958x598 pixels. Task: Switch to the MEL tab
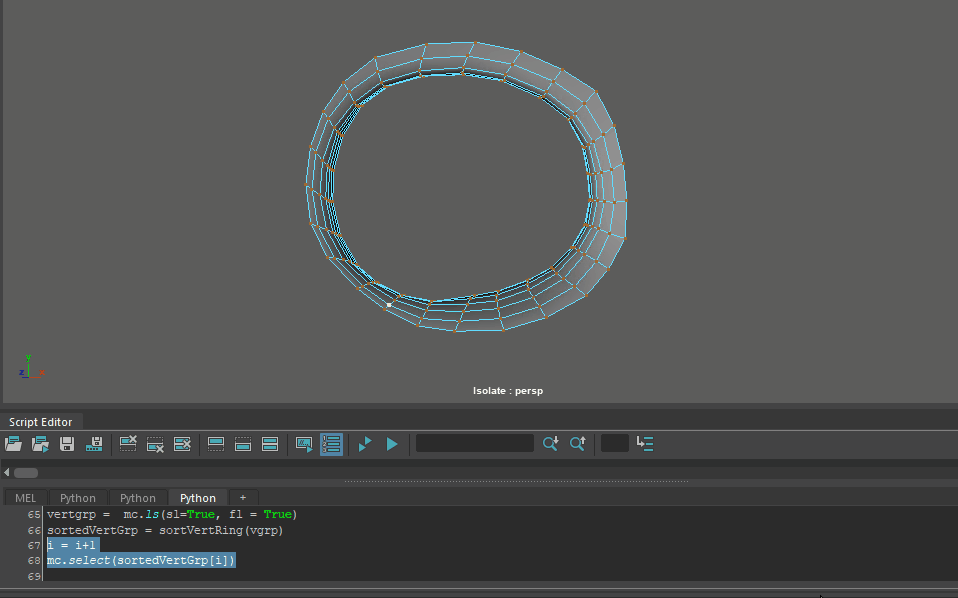click(25, 497)
